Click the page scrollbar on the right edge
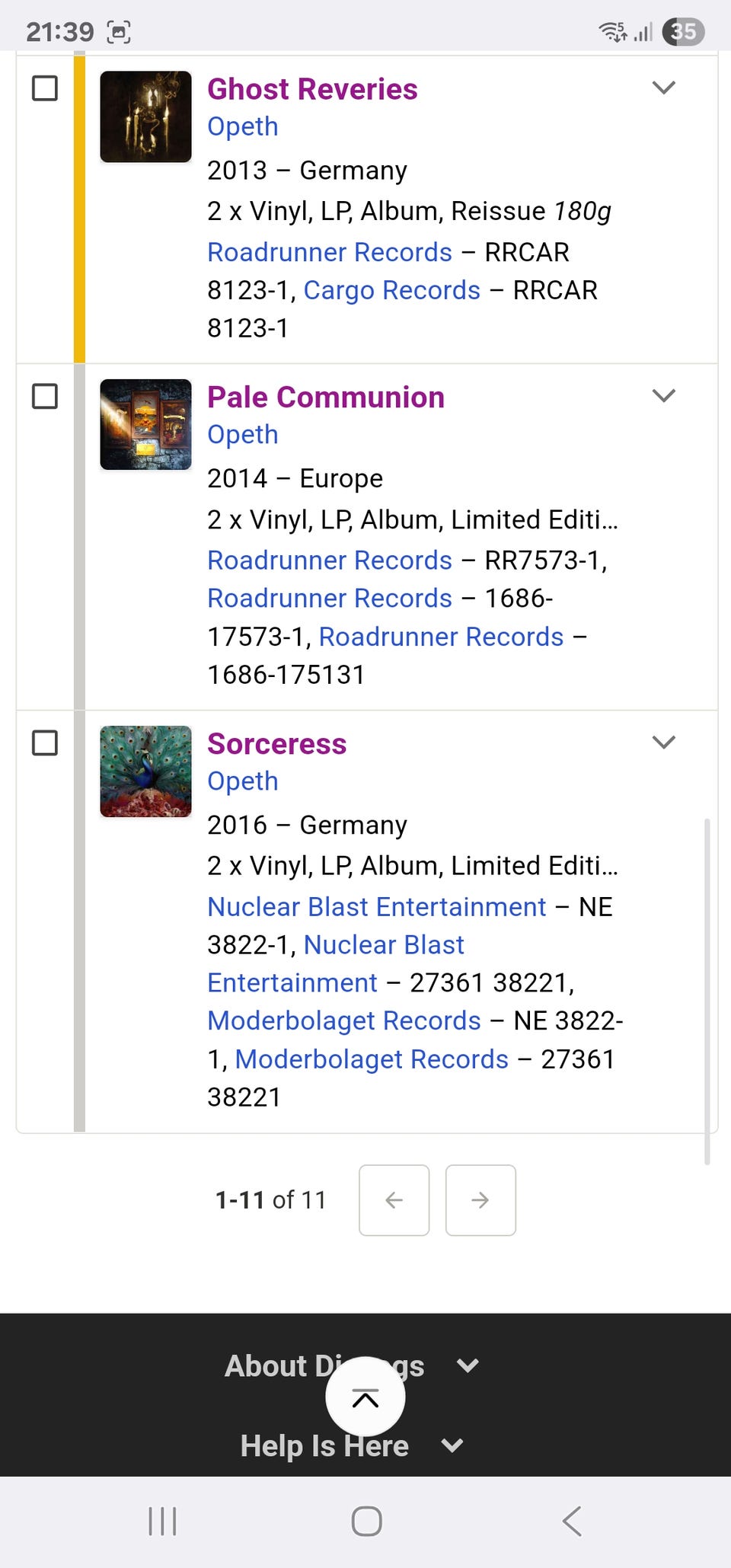This screenshot has height=1568, width=731. 707,990
